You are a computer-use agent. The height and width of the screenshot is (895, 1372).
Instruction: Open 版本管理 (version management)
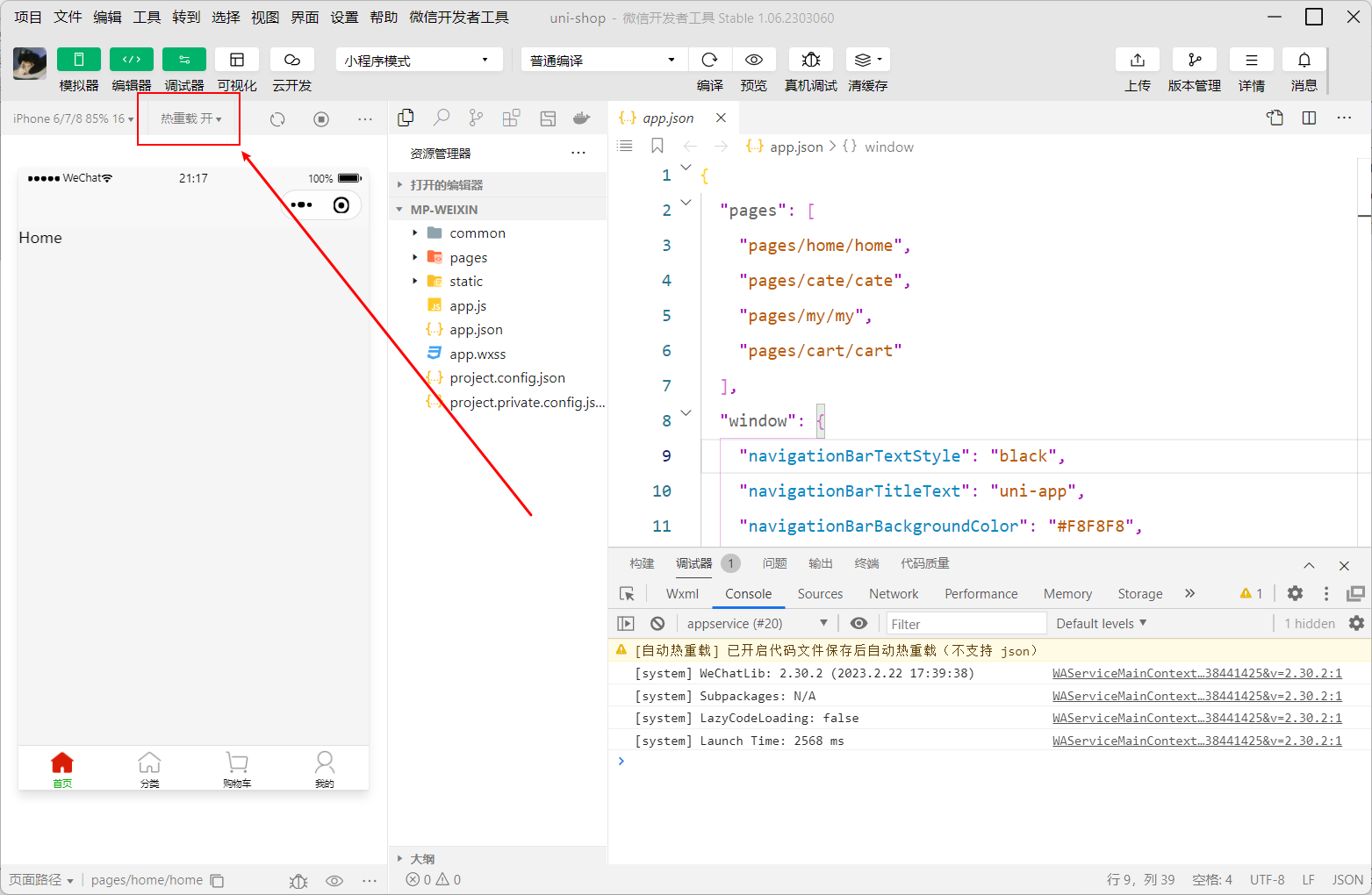pyautogui.click(x=1194, y=59)
